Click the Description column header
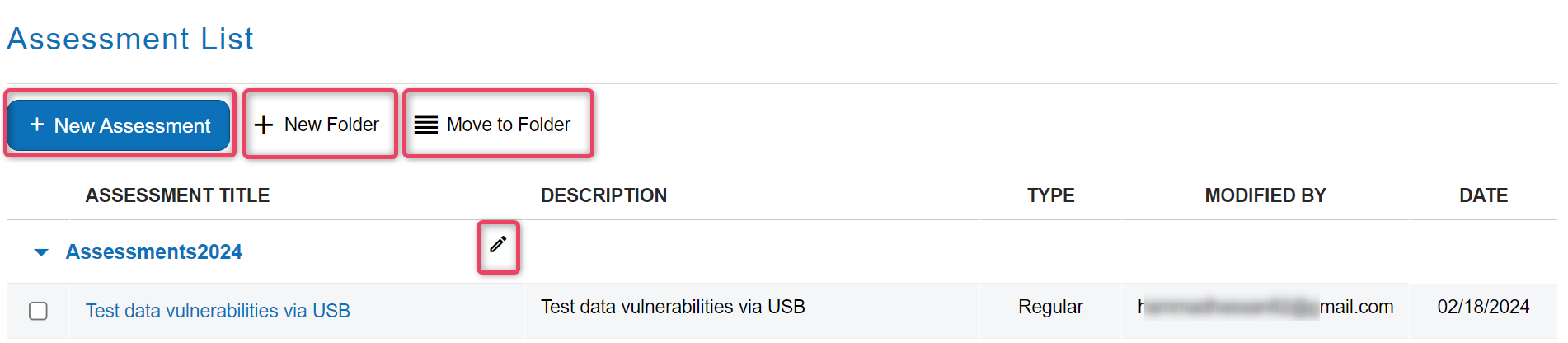Viewport: 1568px width, 343px height. [x=603, y=195]
